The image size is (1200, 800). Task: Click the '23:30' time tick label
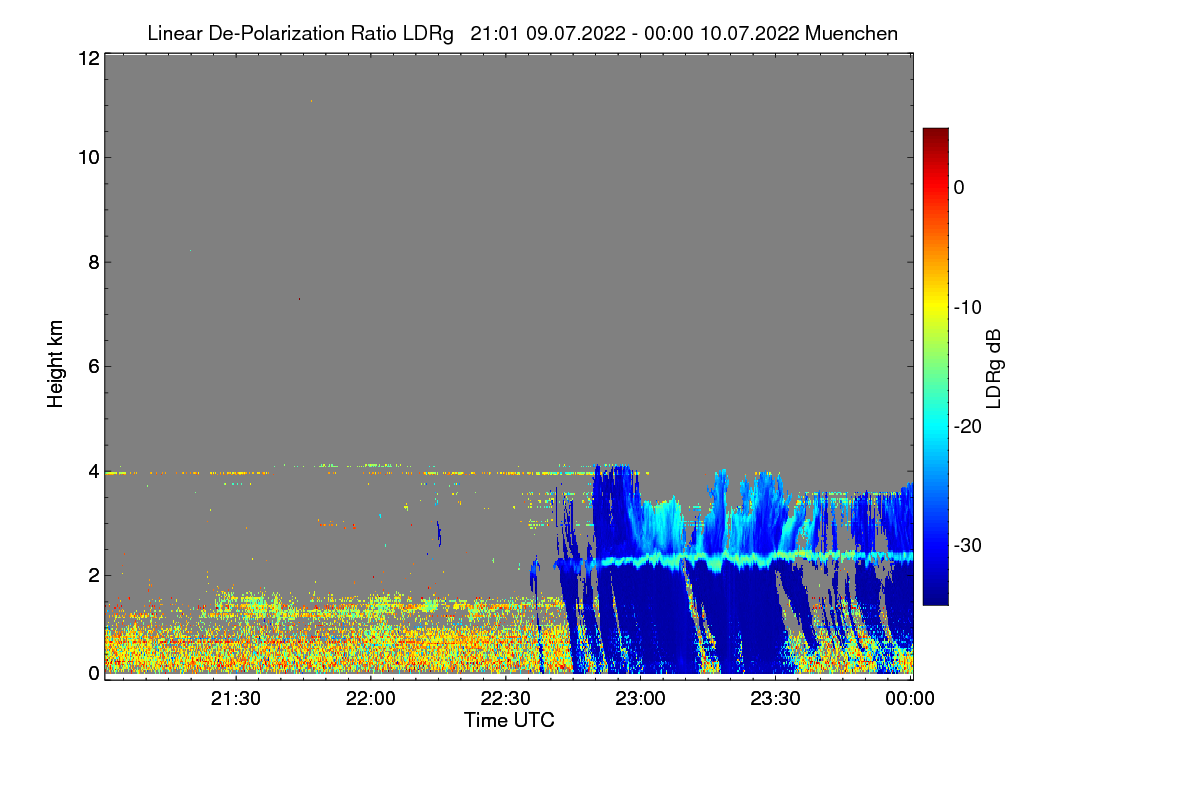pyautogui.click(x=777, y=699)
